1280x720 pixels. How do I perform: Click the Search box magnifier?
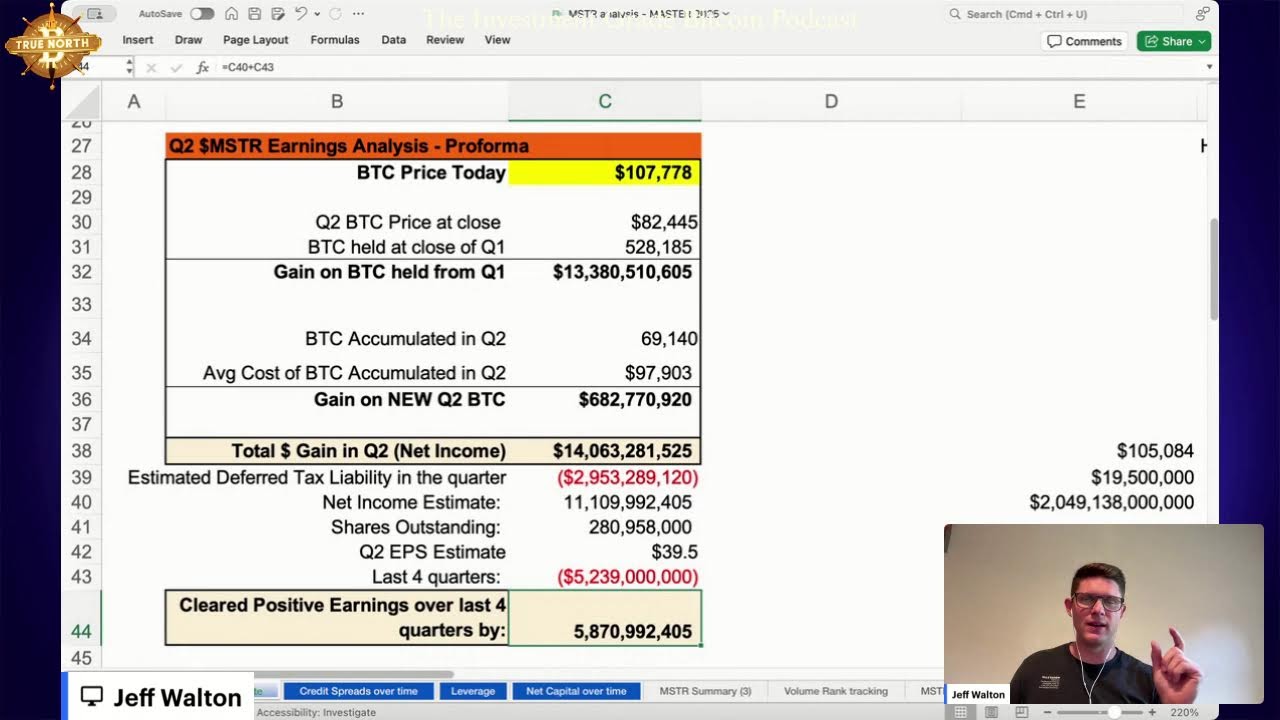click(955, 14)
